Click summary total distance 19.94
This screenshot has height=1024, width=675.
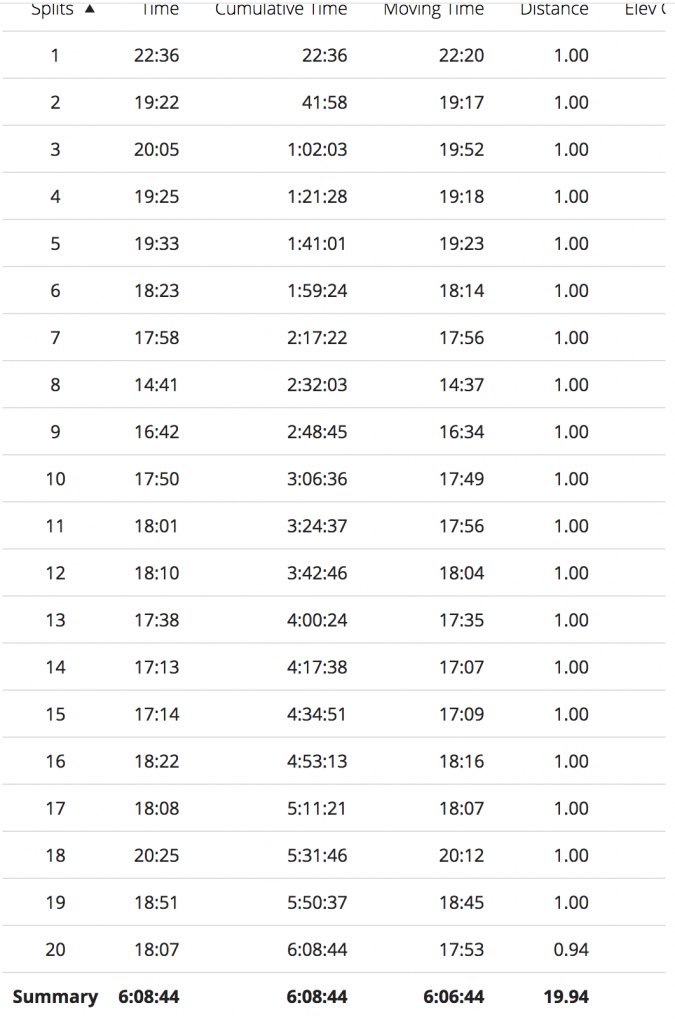(566, 997)
